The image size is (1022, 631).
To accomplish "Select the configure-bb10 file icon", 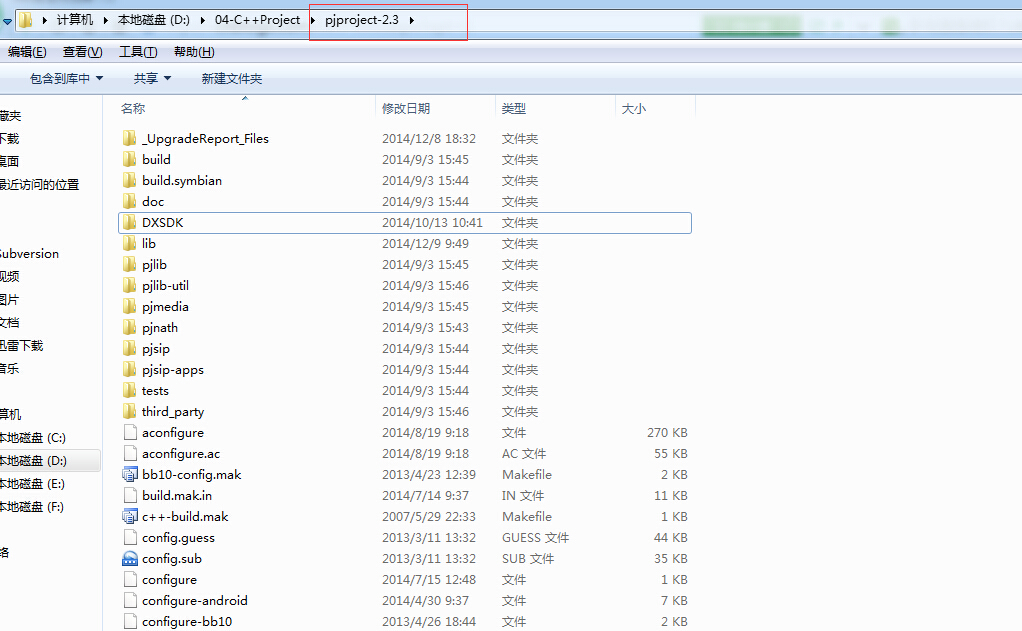I will (130, 621).
